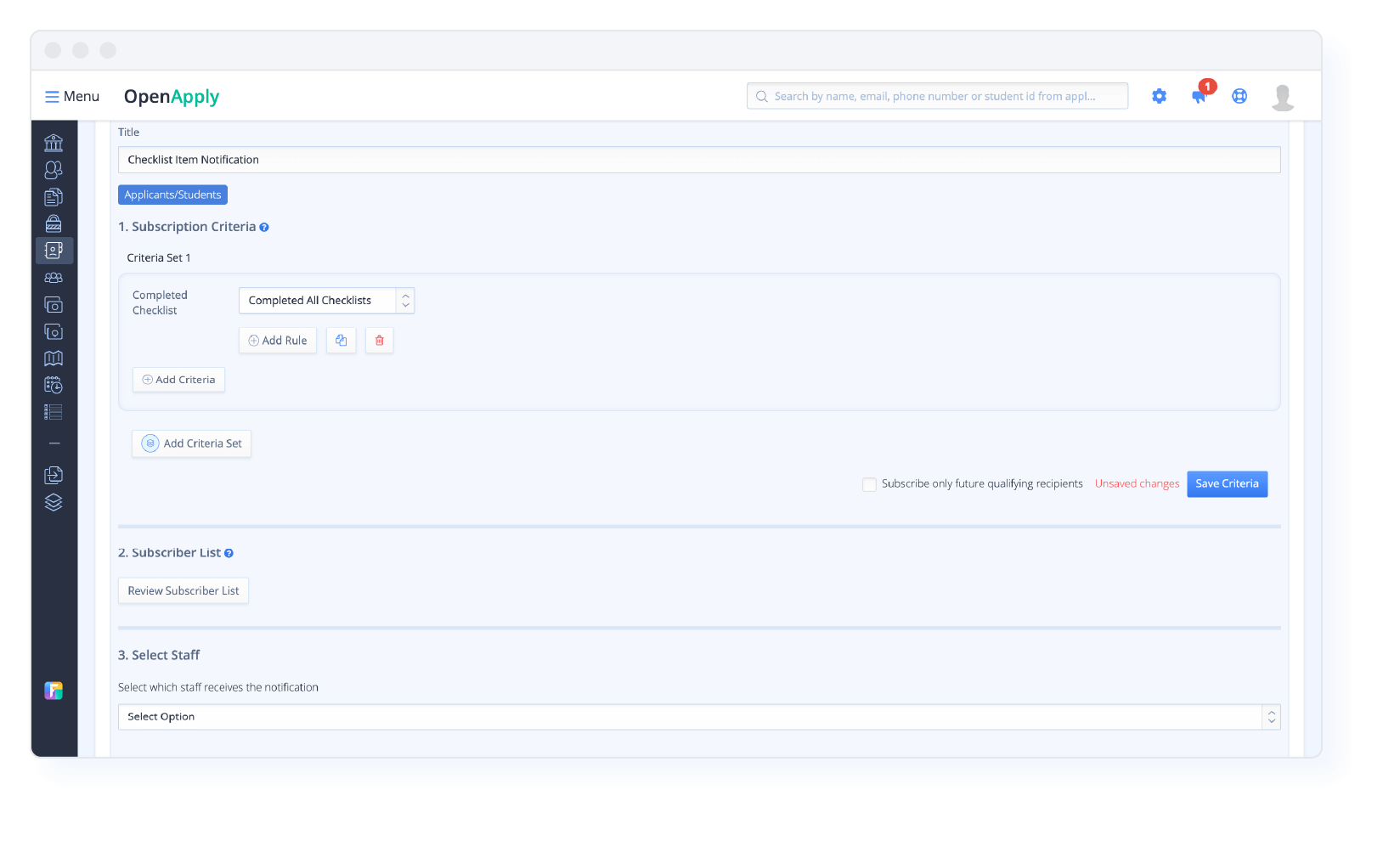Click the stacked layers icon in sidebar
Image resolution: width=1400 pixels, height=841 pixels.
pos(54,502)
